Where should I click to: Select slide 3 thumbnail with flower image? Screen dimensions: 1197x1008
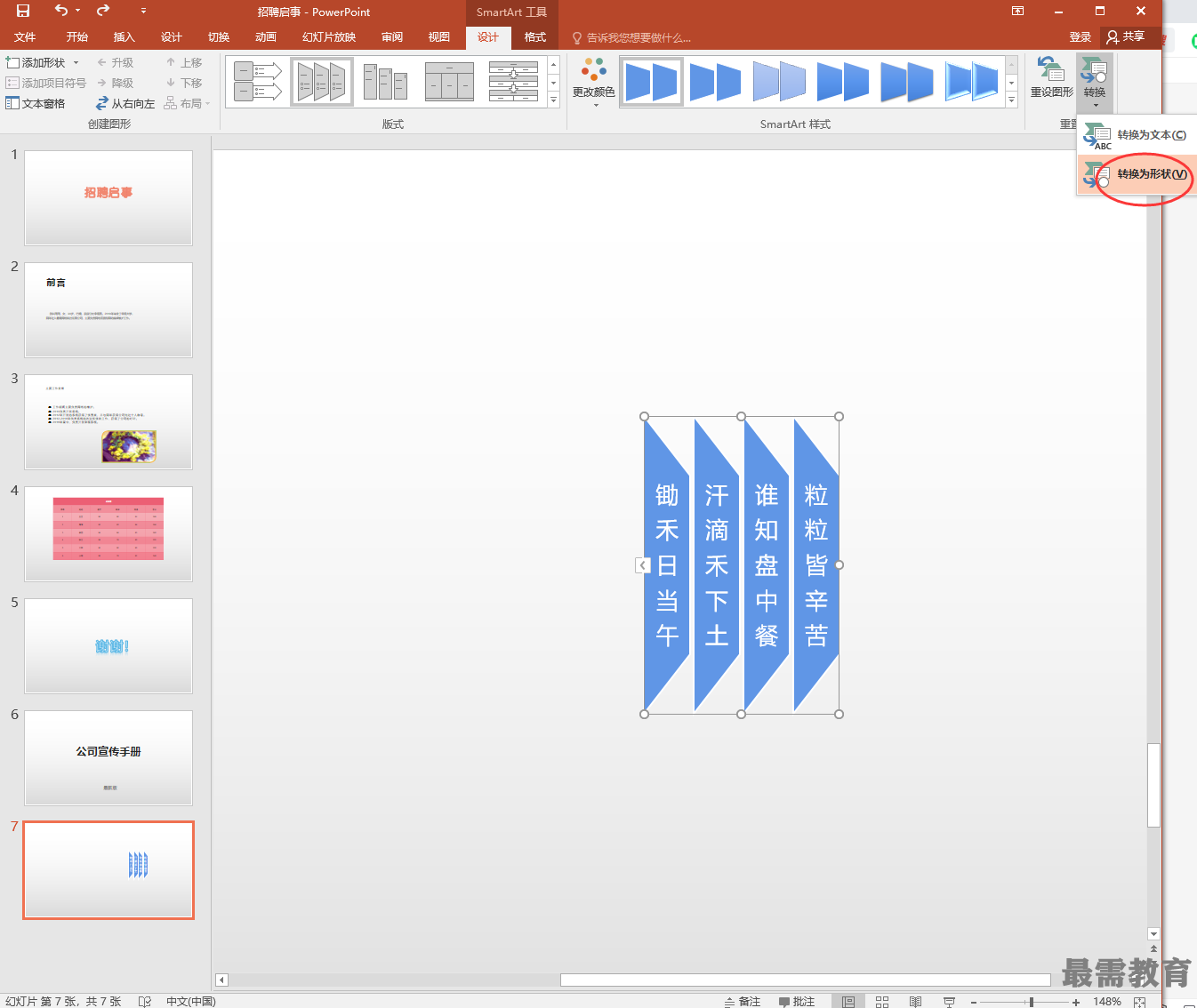click(x=108, y=421)
